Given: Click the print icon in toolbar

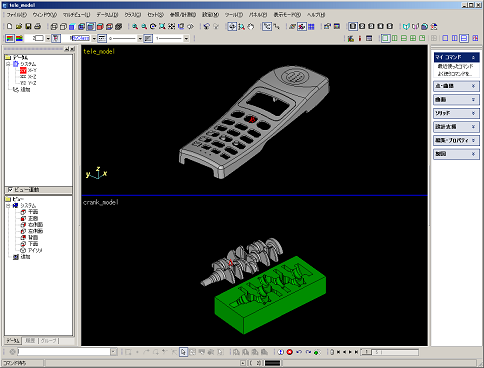Looking at the screenshot, I should 37,26.
